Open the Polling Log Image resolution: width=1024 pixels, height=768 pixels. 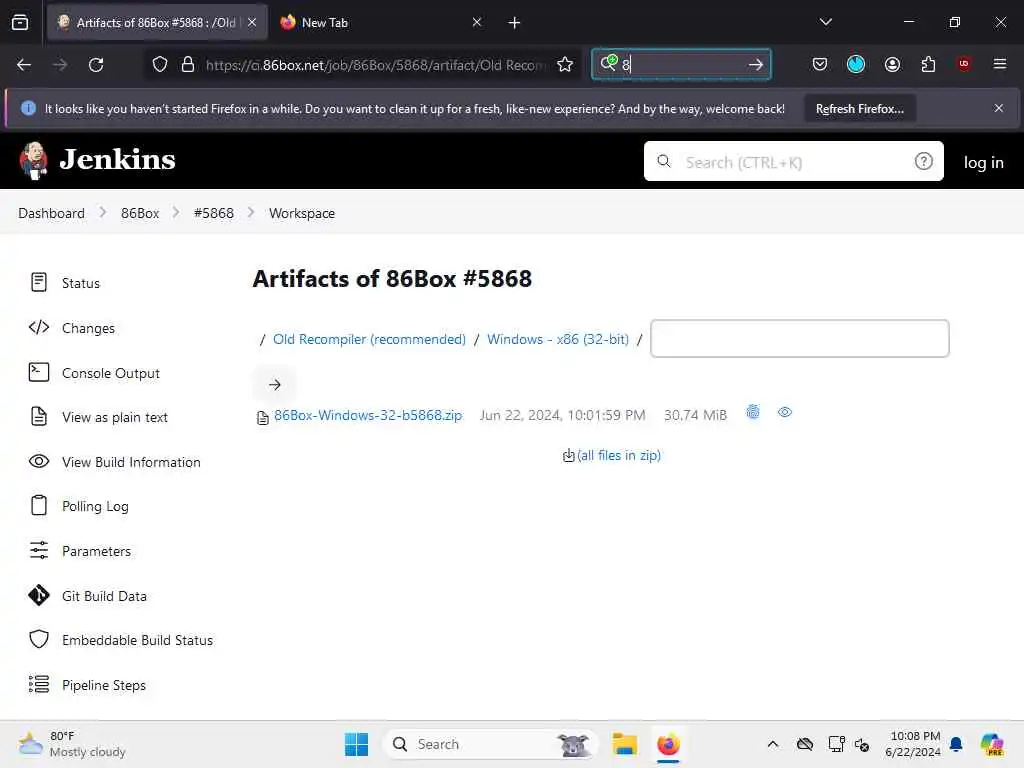[x=79, y=506]
